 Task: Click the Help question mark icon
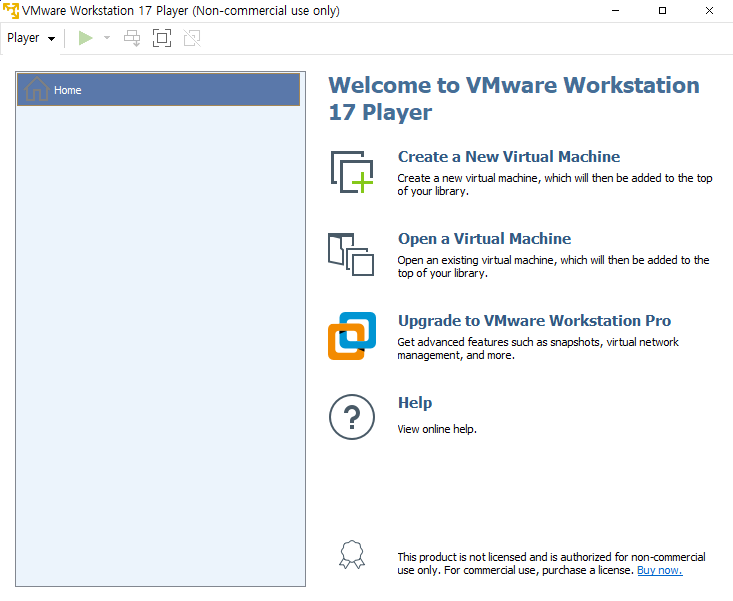[352, 417]
